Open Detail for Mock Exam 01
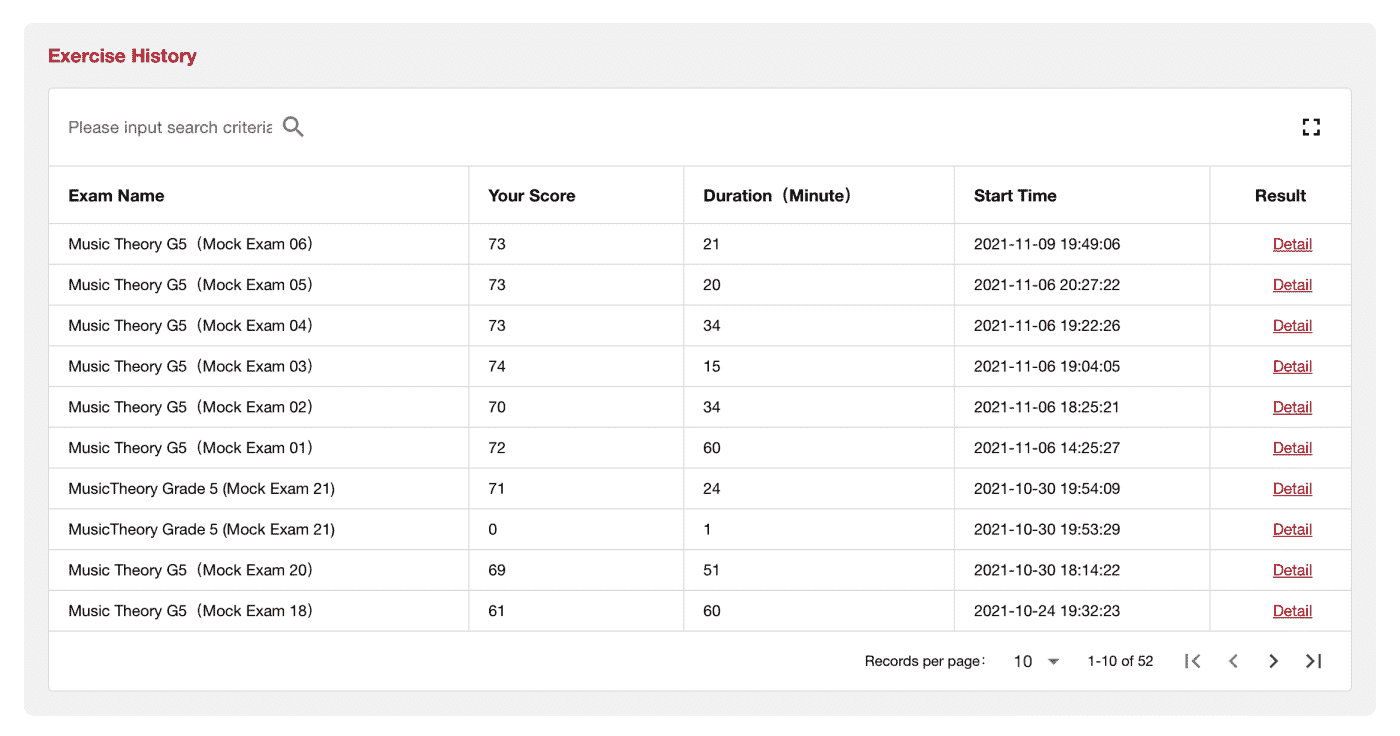Screen dimensions: 1400x736 pyautogui.click(x=1292, y=448)
